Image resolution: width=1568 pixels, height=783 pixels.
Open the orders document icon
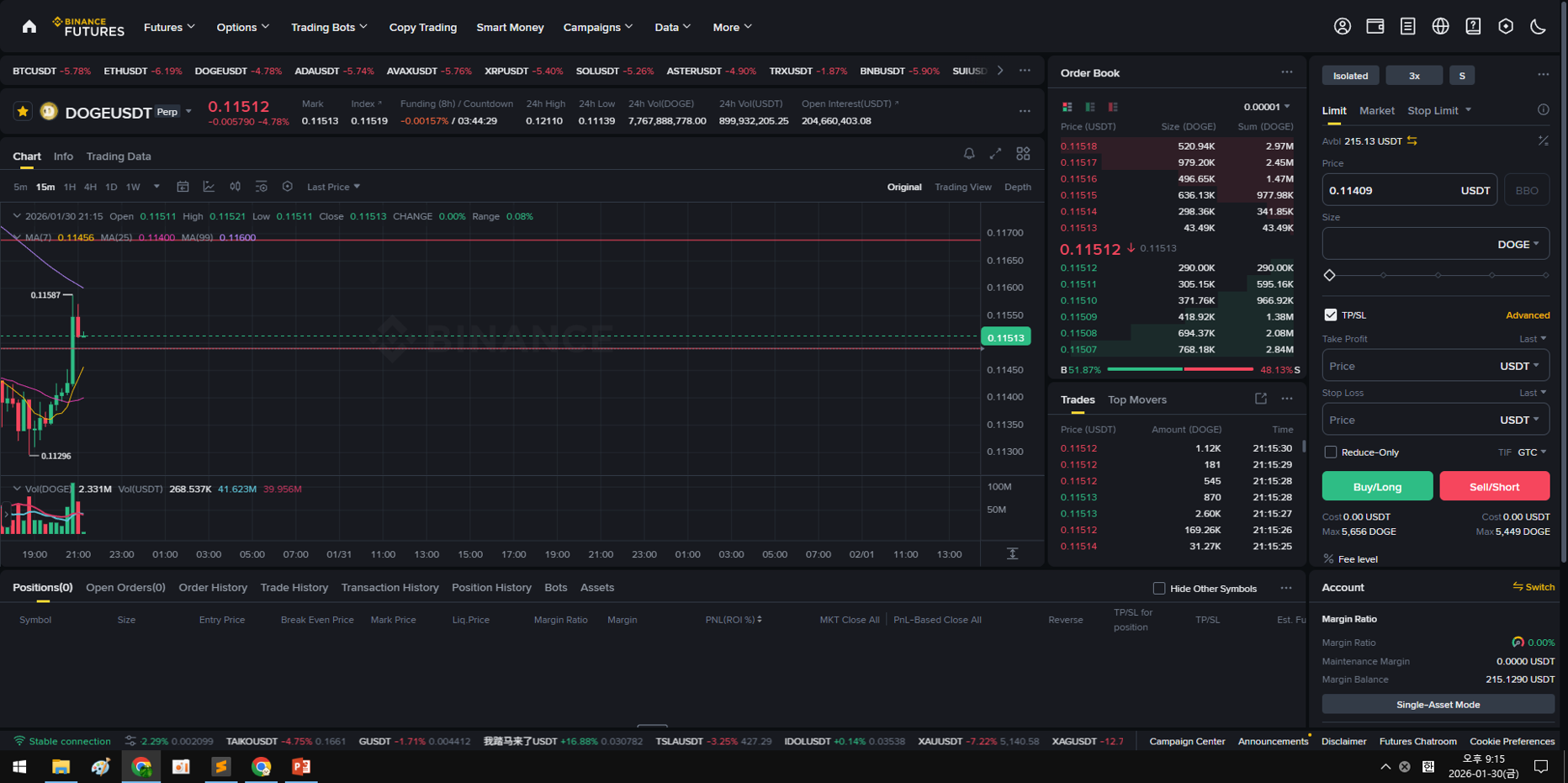1408,27
